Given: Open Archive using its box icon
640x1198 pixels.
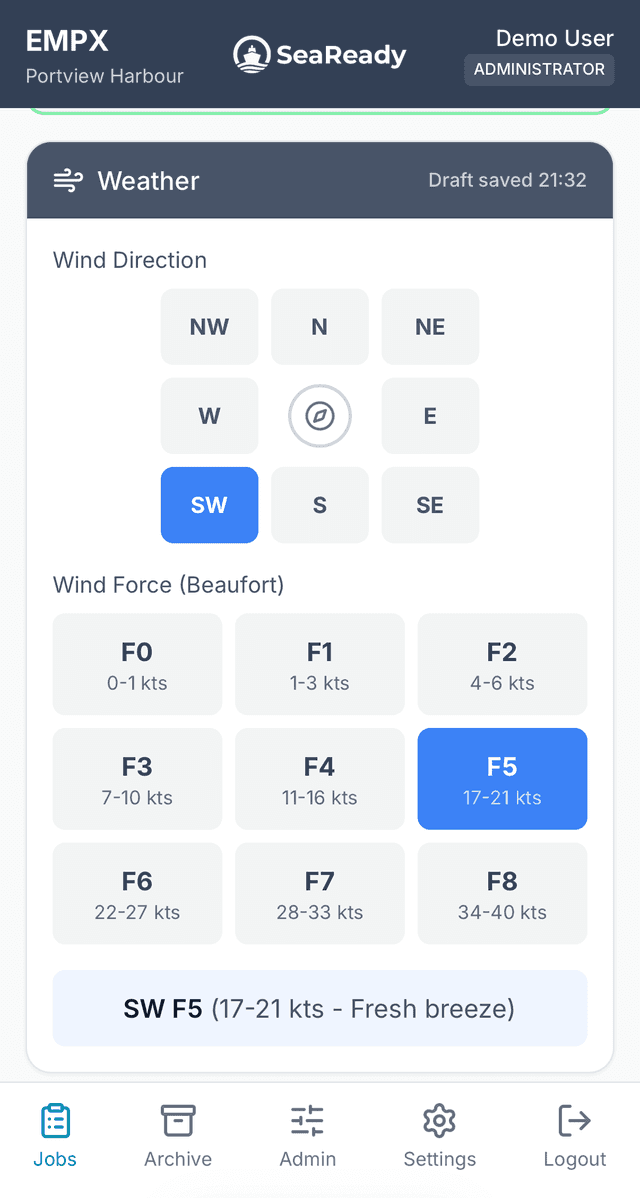Looking at the screenshot, I should pyautogui.click(x=177, y=1121).
